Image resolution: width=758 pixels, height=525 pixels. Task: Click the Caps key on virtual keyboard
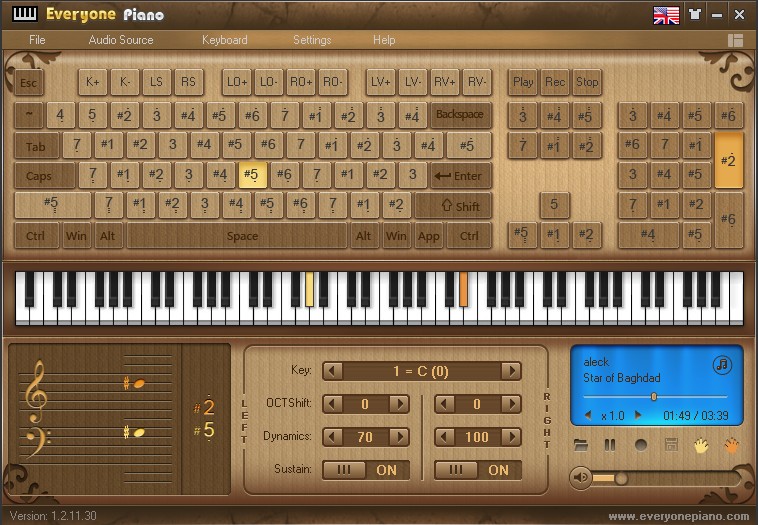click(44, 175)
